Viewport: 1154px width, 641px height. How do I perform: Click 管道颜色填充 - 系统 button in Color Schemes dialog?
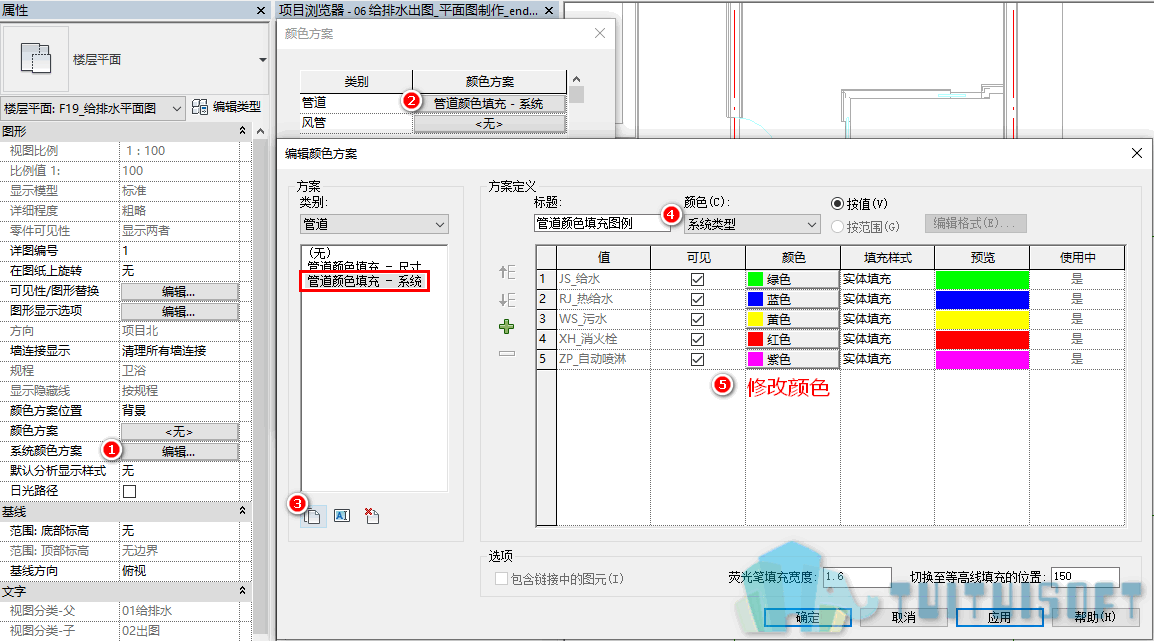point(489,103)
